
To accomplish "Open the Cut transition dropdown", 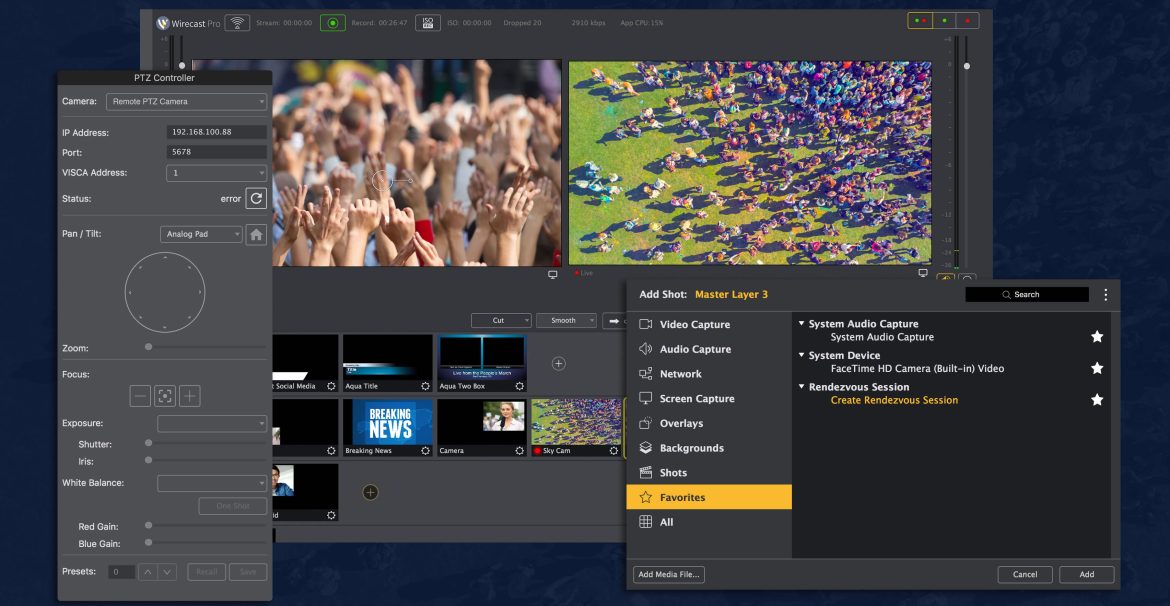I will click(501, 320).
